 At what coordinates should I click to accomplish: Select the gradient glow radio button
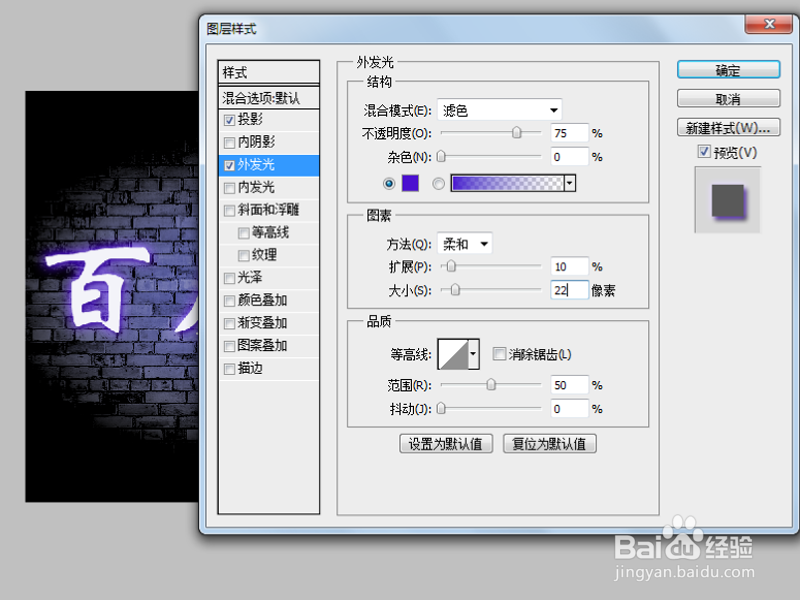438,183
